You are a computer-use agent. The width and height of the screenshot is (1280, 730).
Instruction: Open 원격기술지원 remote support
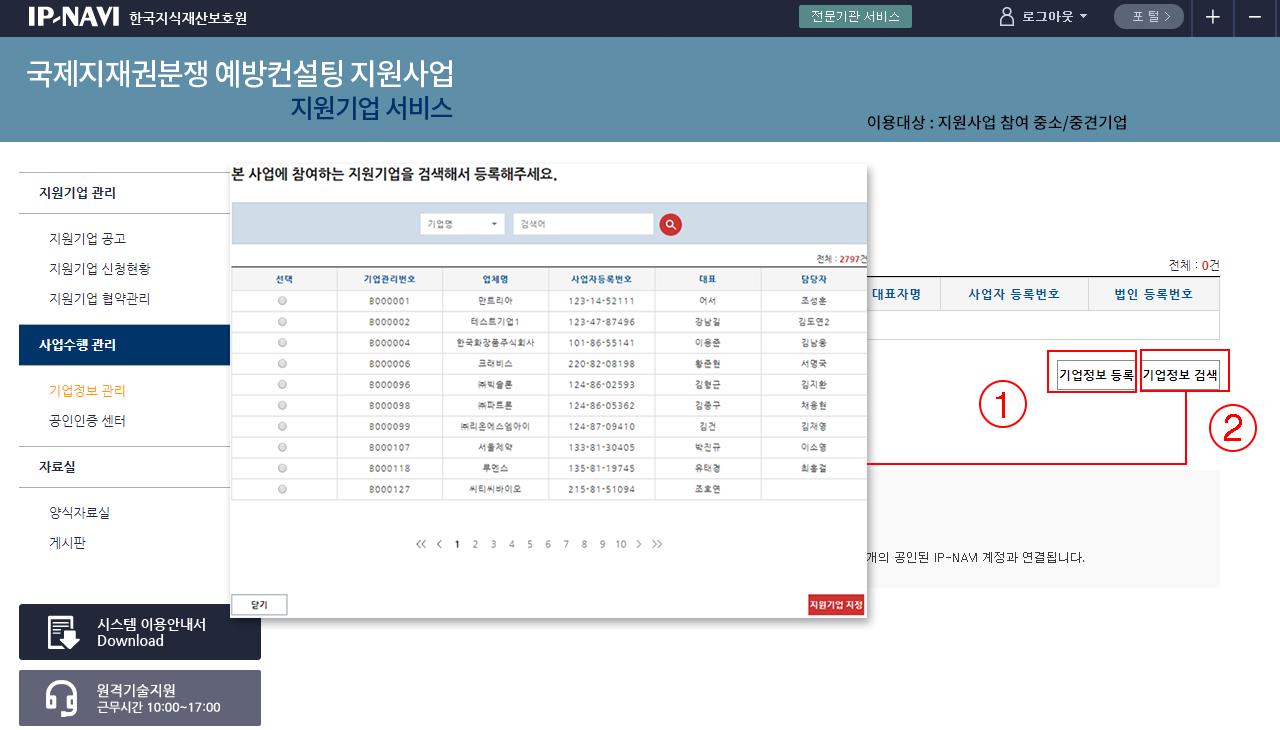[140, 698]
